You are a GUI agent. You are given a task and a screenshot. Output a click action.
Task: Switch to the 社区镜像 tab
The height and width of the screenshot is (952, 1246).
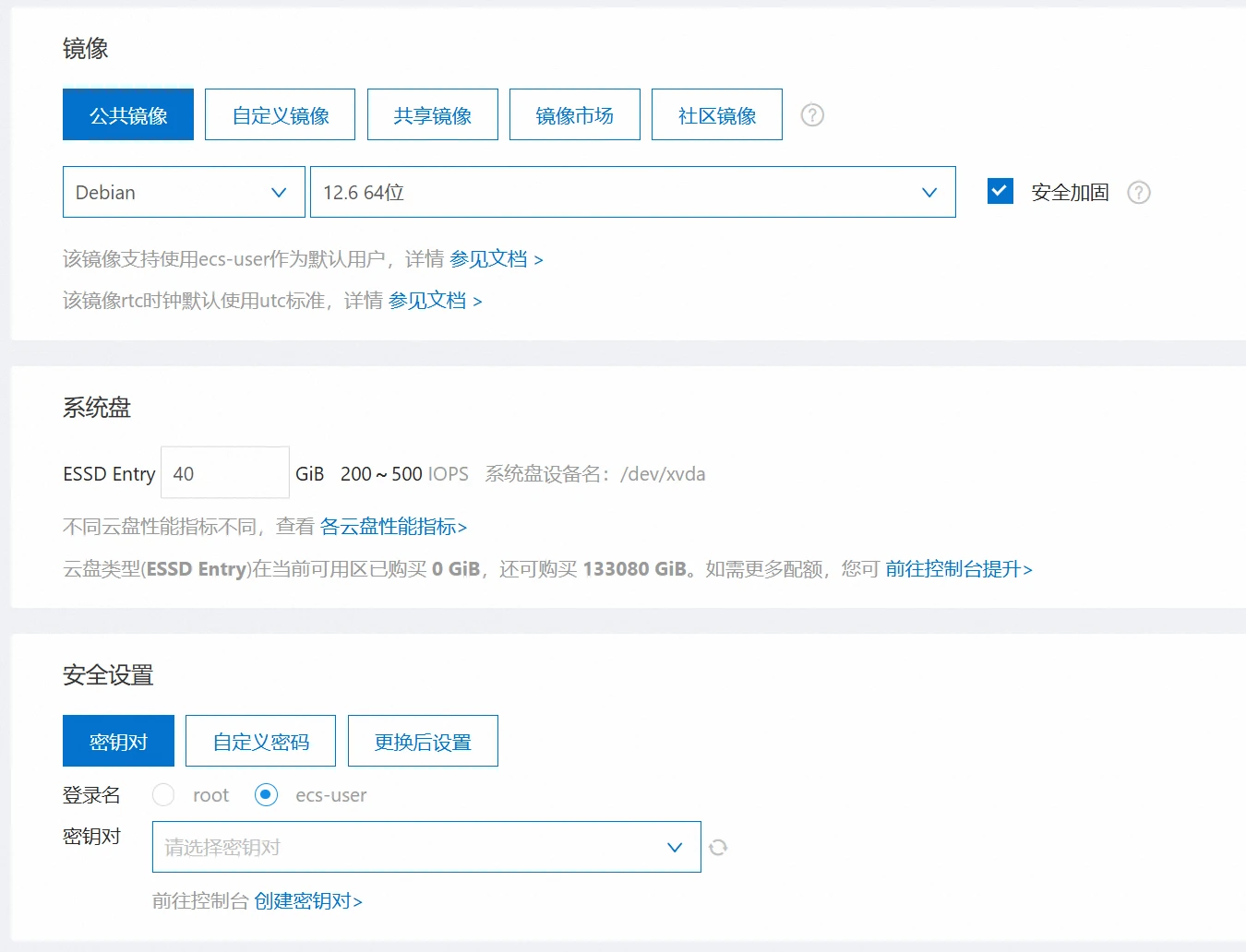(716, 114)
